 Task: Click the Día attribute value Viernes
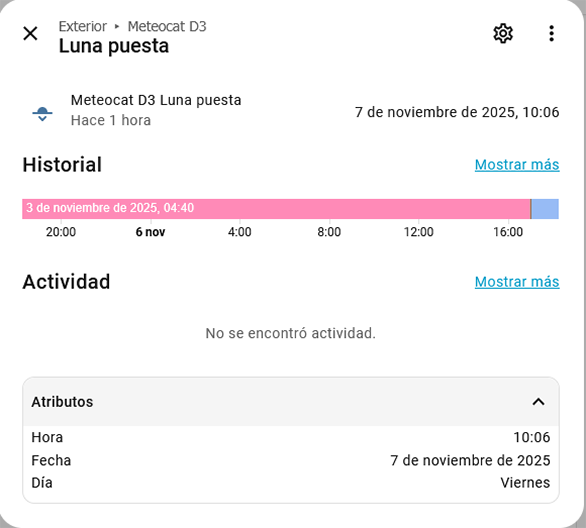tap(525, 483)
